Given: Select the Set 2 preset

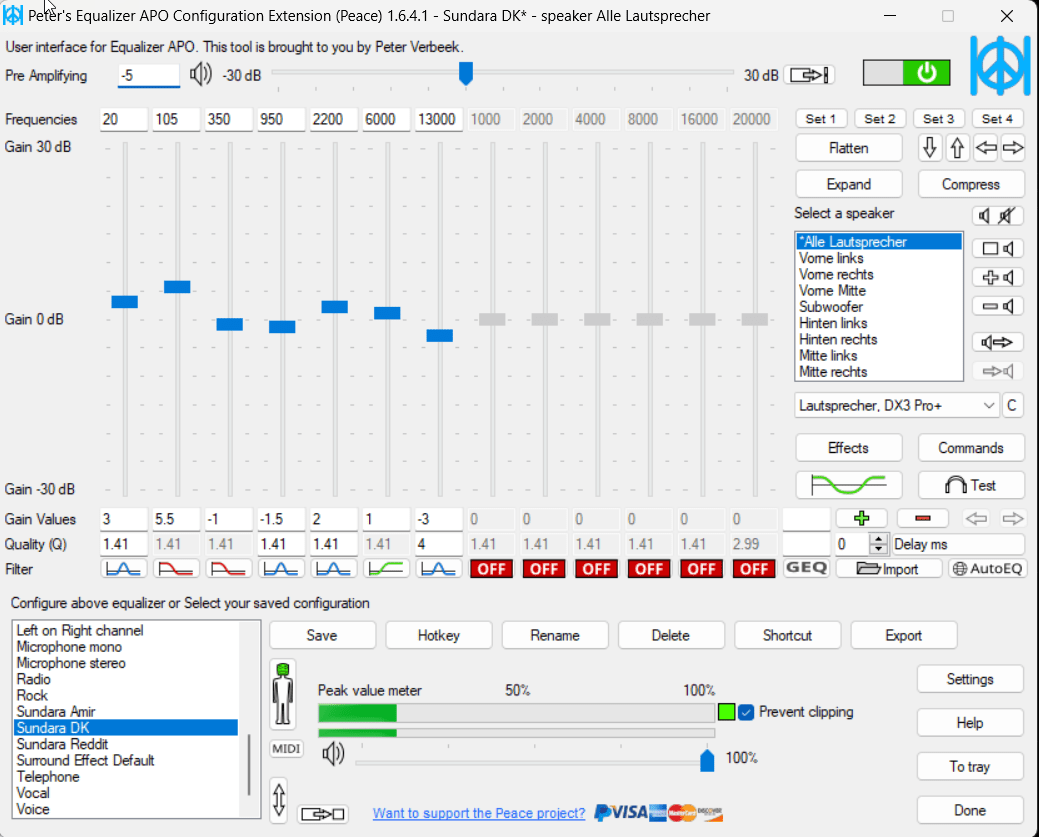Looking at the screenshot, I should pyautogui.click(x=879, y=119).
